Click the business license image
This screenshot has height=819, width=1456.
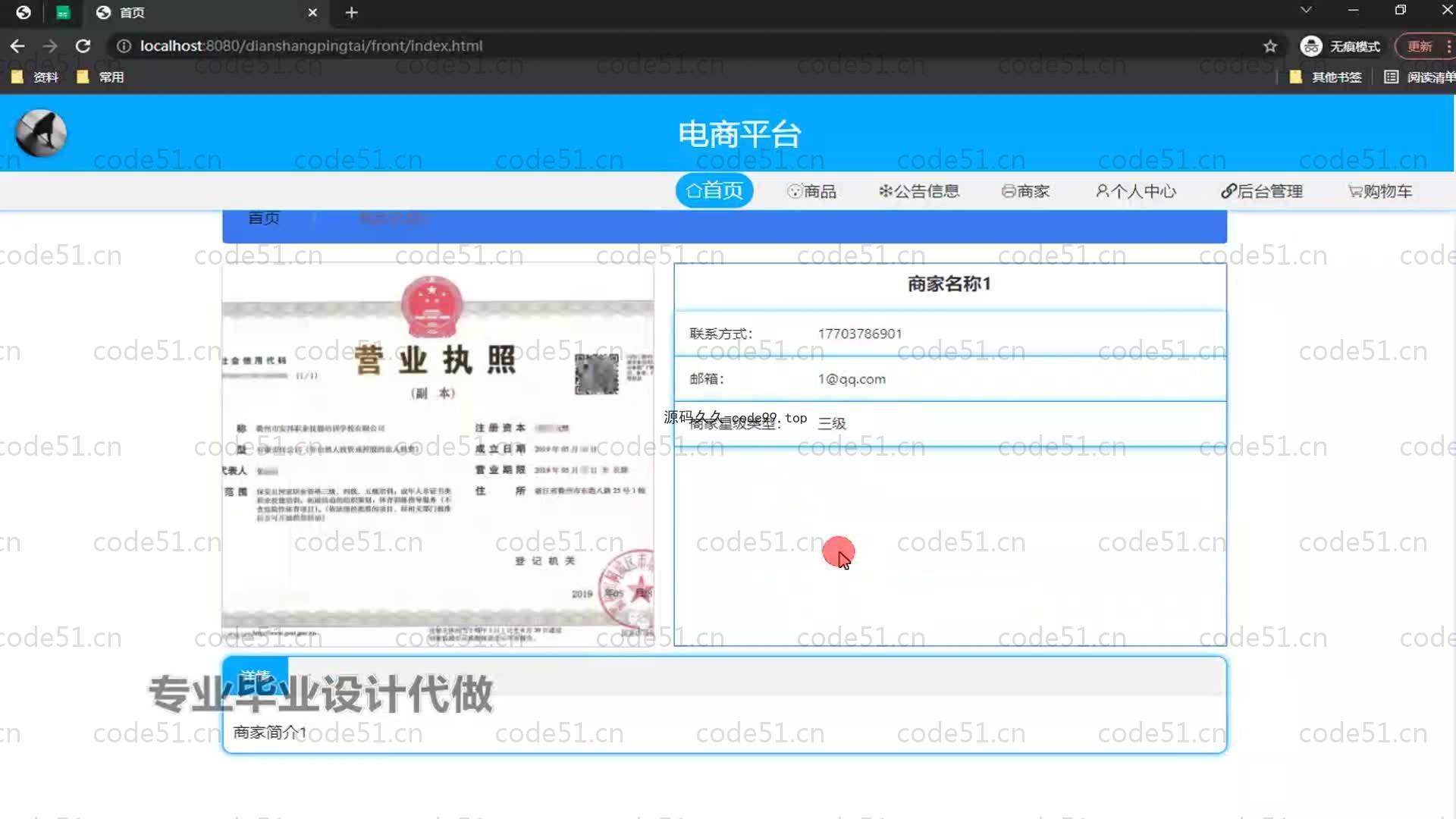(438, 455)
